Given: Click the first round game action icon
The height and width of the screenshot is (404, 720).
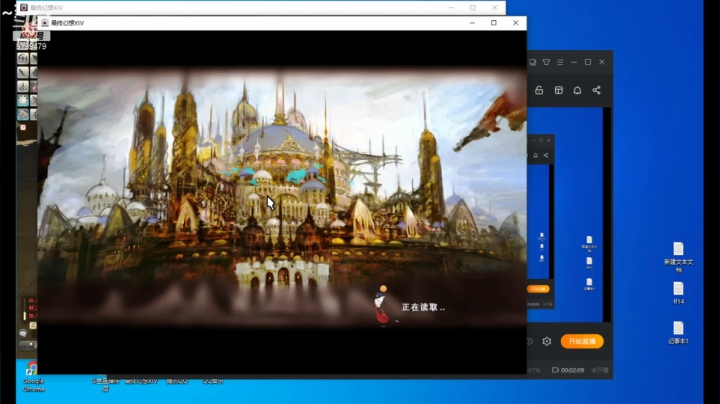Looking at the screenshot, I should [22, 58].
